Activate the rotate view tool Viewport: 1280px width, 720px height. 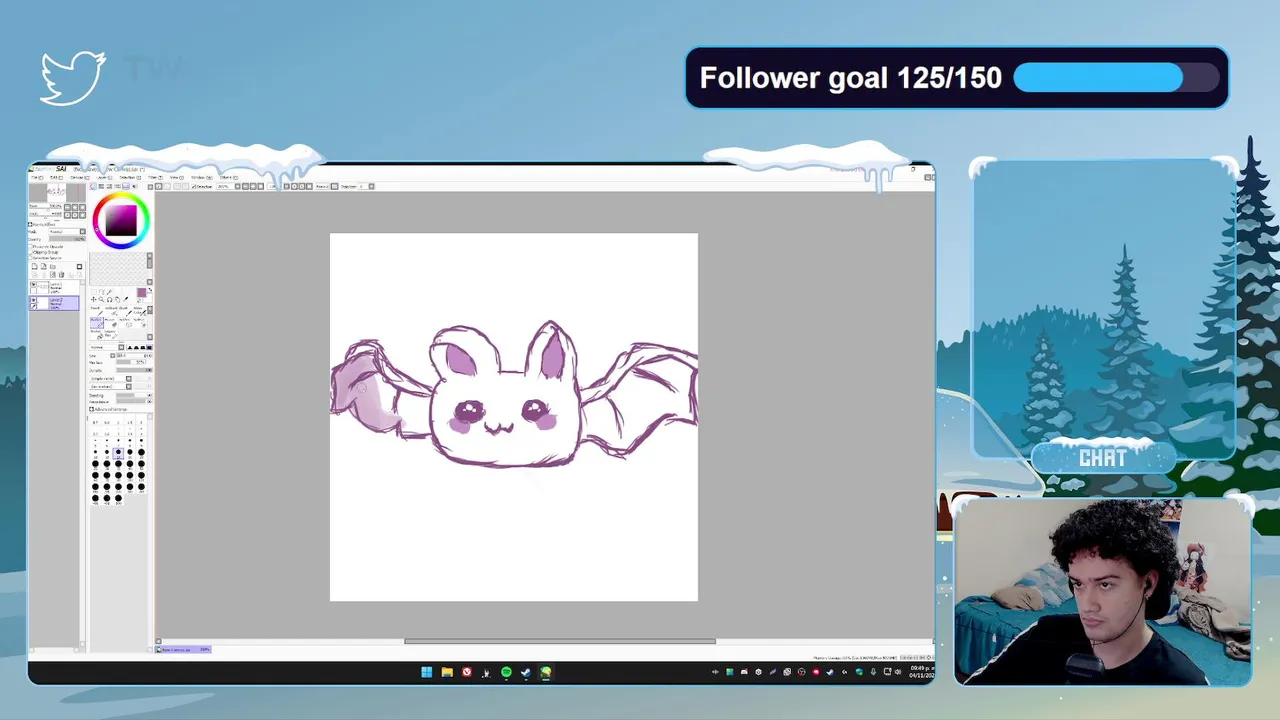(110, 299)
